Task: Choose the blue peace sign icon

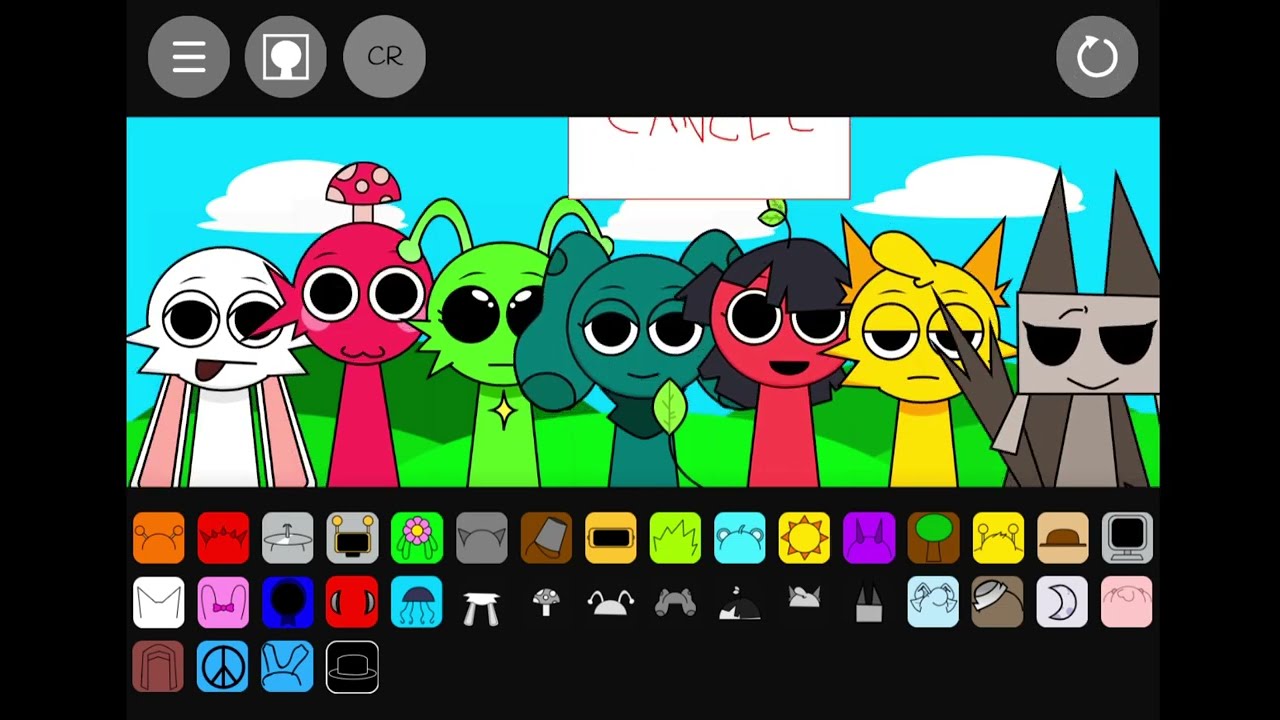Action: (x=223, y=667)
